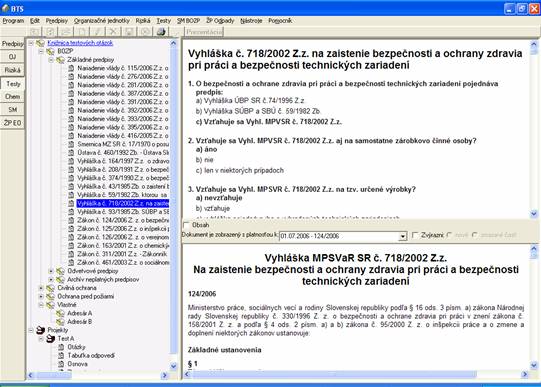This screenshot has height=387, width=541.
Task: Select 'Vyhláška č. 93/1985 Zb.' tree row
Action: [x=123, y=212]
